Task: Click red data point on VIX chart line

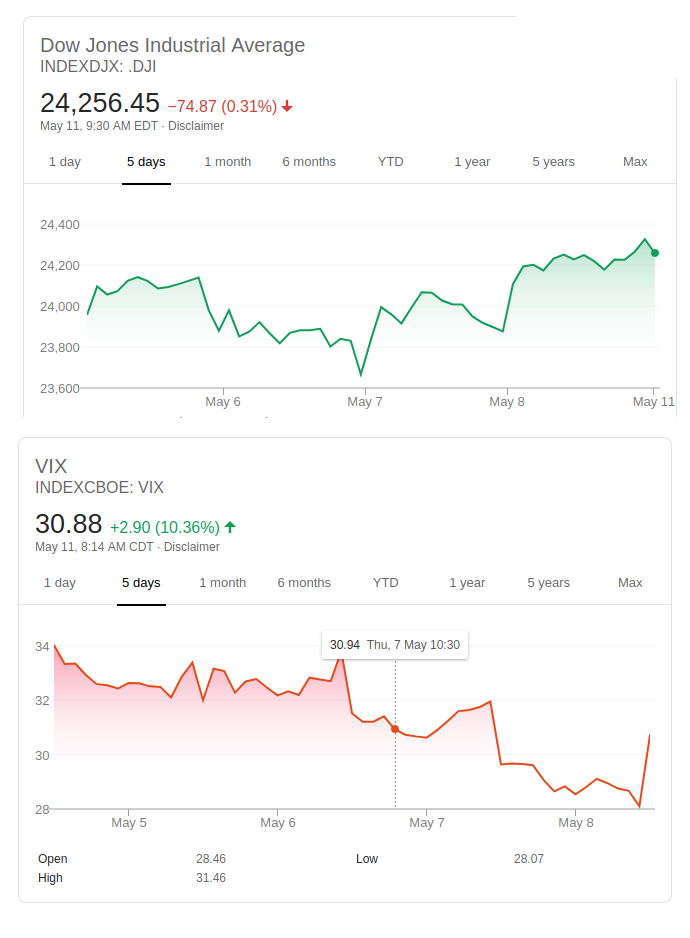Action: 395,730
